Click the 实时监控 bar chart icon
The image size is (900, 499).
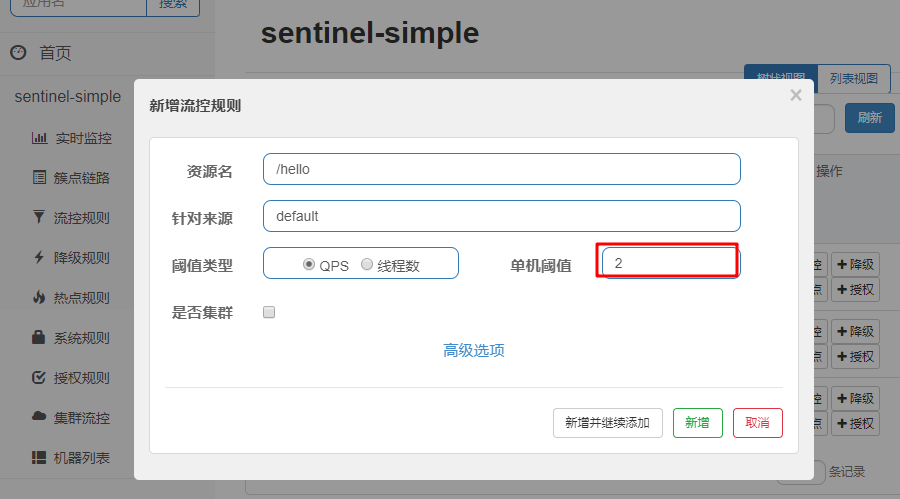[x=40, y=138]
